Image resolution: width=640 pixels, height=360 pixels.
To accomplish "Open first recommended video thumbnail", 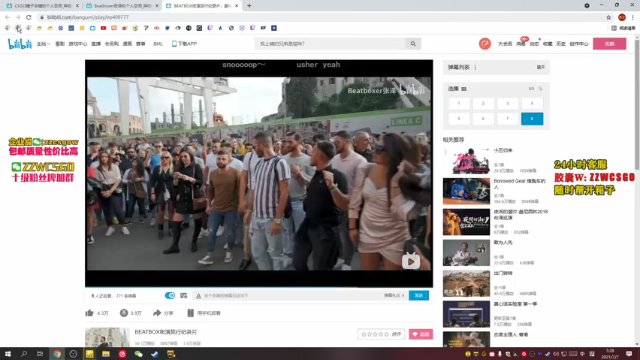I will click(466, 160).
